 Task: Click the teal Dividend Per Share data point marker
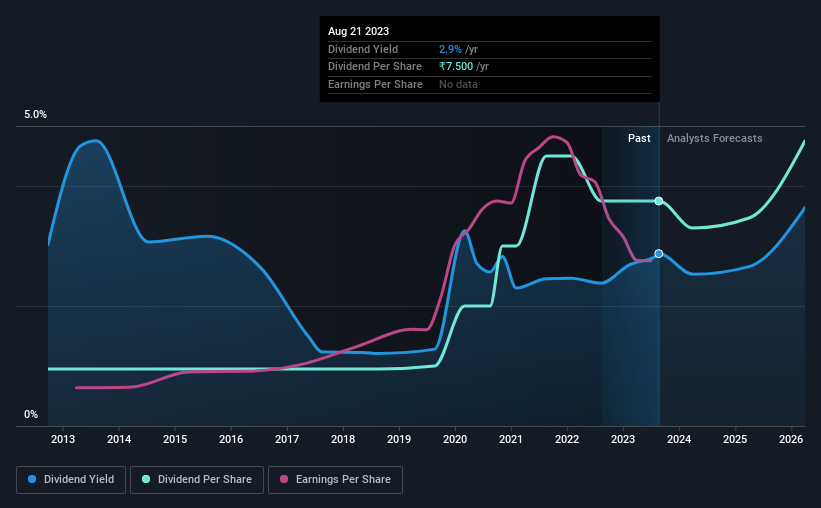[x=658, y=201]
